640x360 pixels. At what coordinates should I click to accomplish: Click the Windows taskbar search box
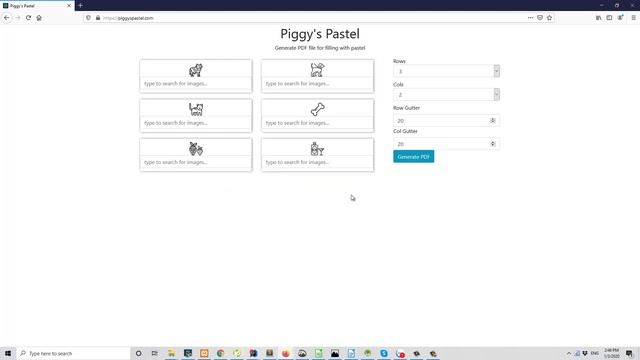tap(73, 353)
